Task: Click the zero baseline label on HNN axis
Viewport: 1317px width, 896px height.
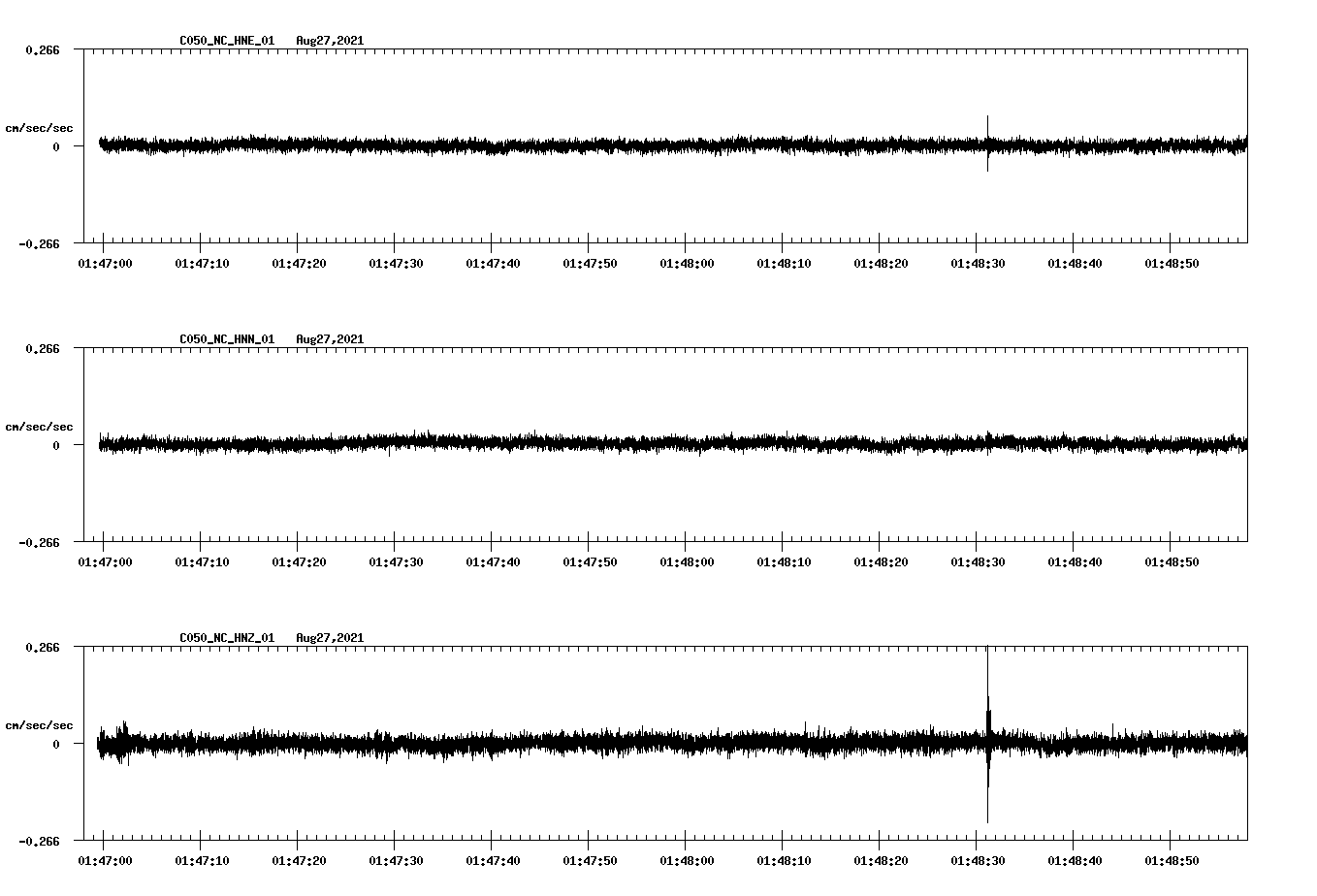Action: pyautogui.click(x=56, y=445)
